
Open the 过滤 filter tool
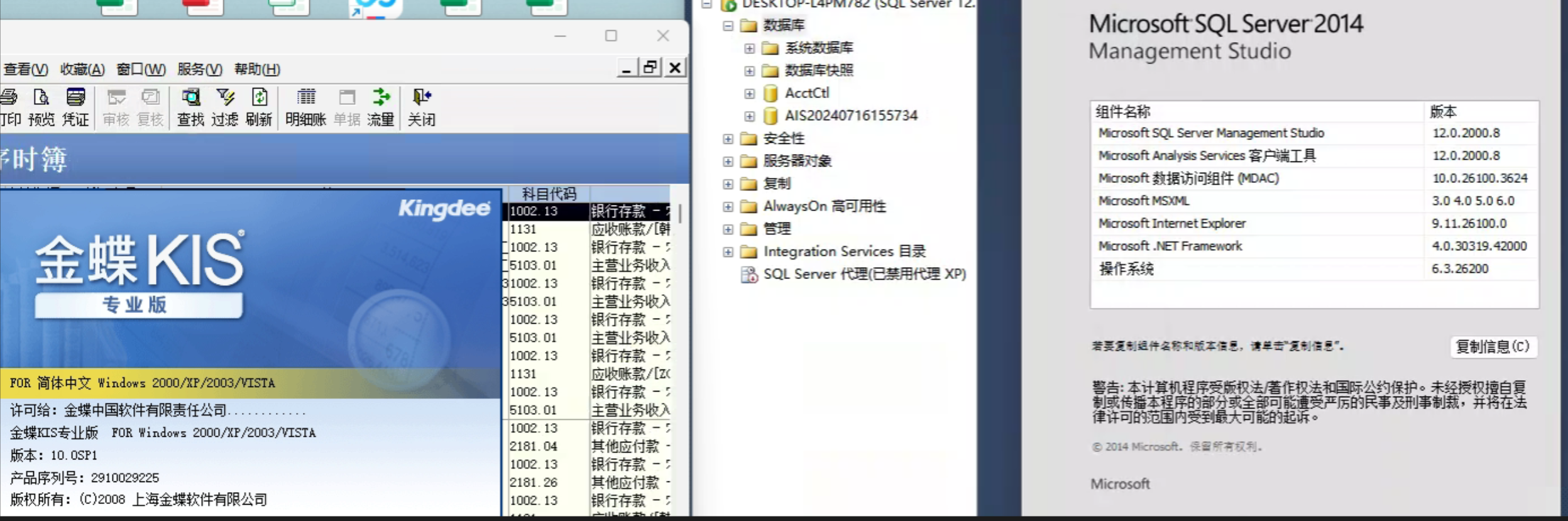(225, 107)
